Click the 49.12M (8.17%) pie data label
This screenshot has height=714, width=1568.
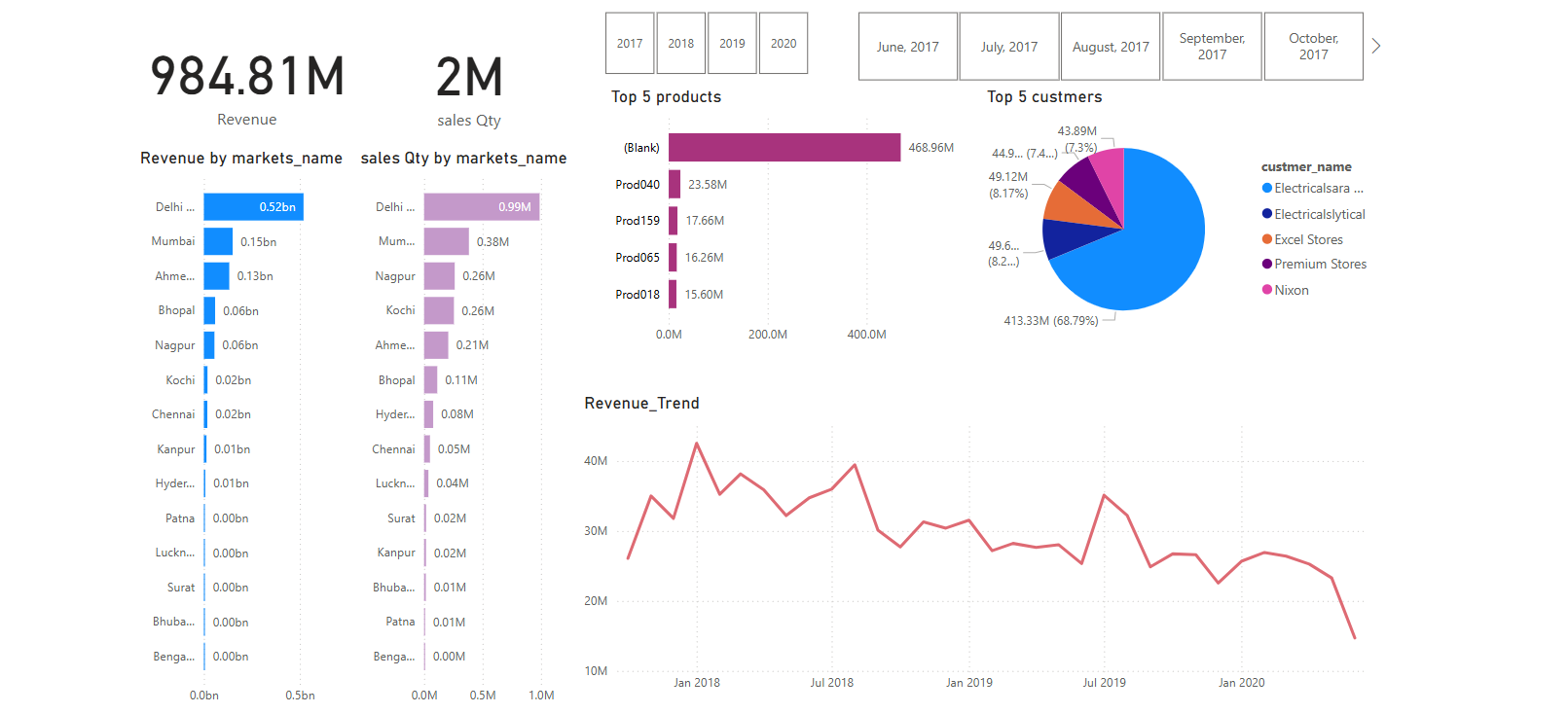click(x=1008, y=185)
